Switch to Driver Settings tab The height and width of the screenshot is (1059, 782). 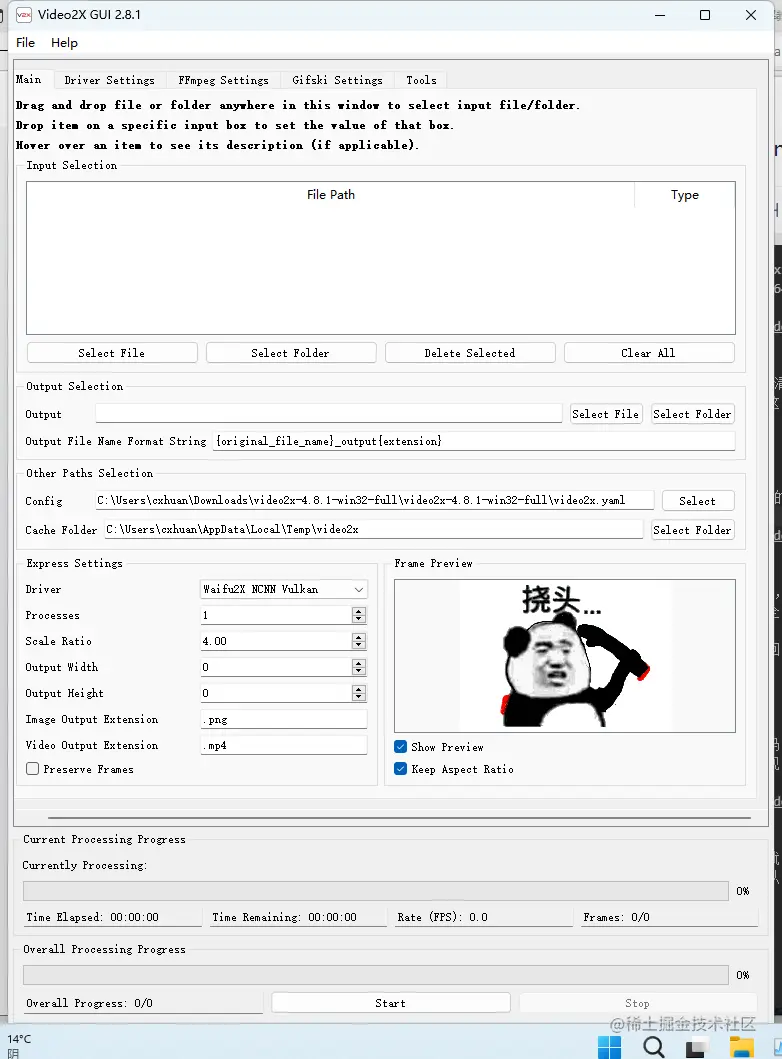click(x=109, y=80)
